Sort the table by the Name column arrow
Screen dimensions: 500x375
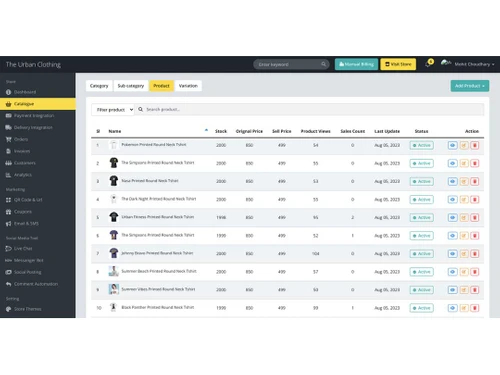pos(206,130)
